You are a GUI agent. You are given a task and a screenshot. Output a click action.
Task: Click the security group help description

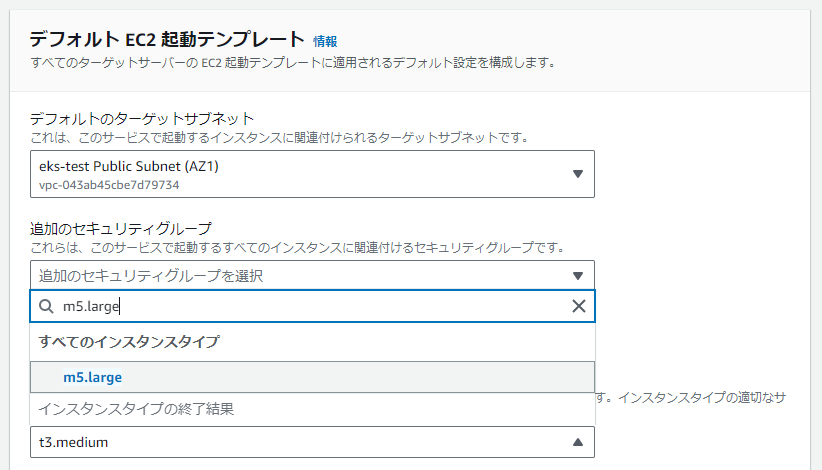point(297,247)
